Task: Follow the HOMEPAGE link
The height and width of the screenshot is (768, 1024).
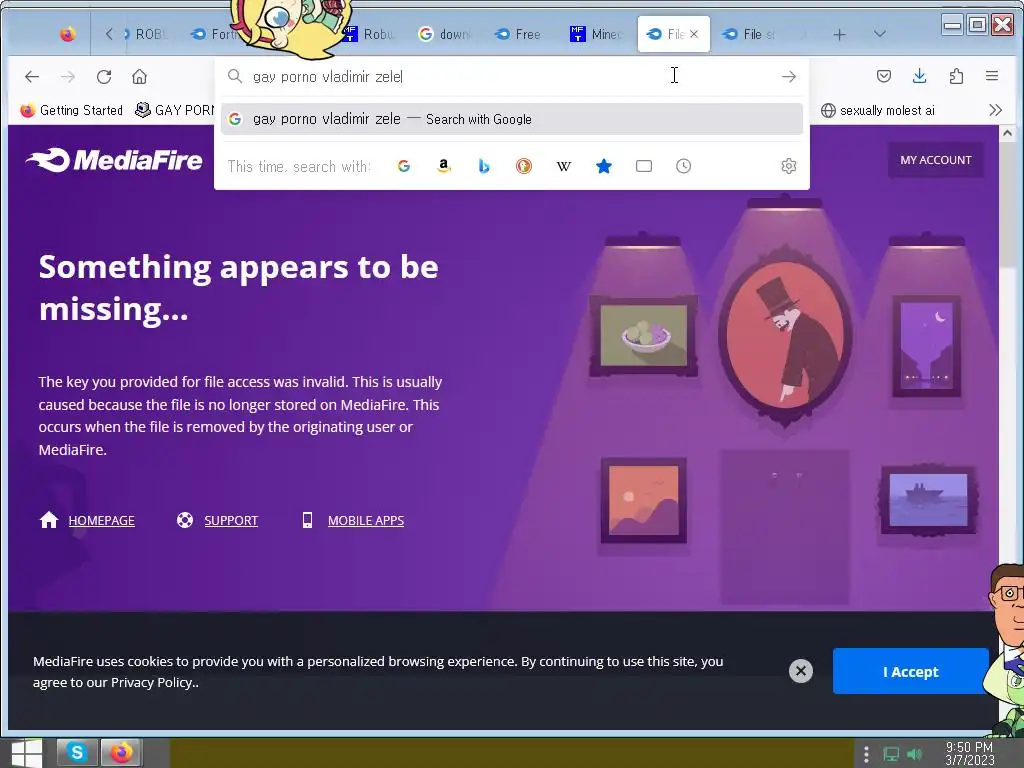Action: (x=101, y=520)
